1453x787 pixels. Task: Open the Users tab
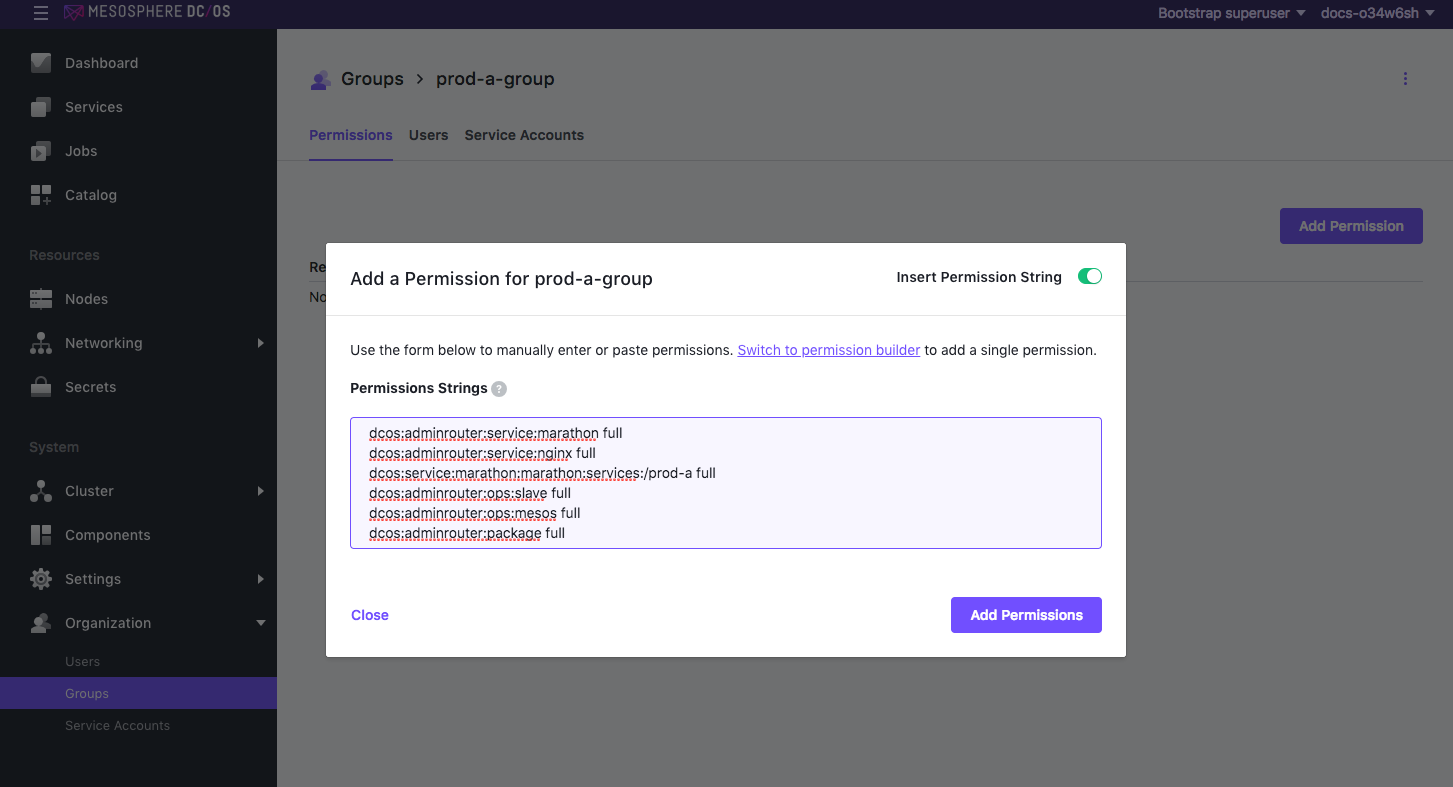click(x=428, y=135)
